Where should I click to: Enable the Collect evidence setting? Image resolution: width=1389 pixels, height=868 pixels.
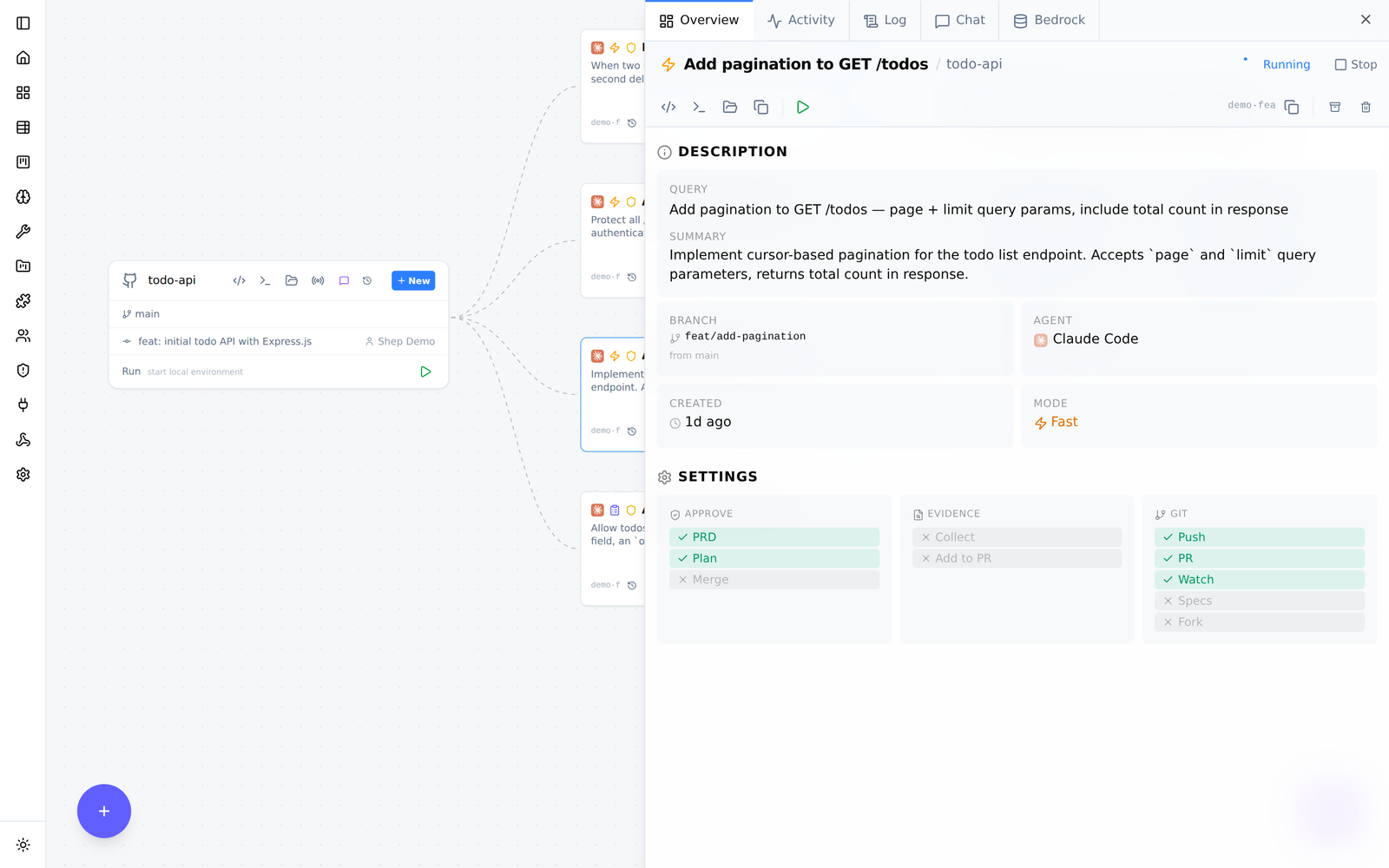(x=1017, y=537)
